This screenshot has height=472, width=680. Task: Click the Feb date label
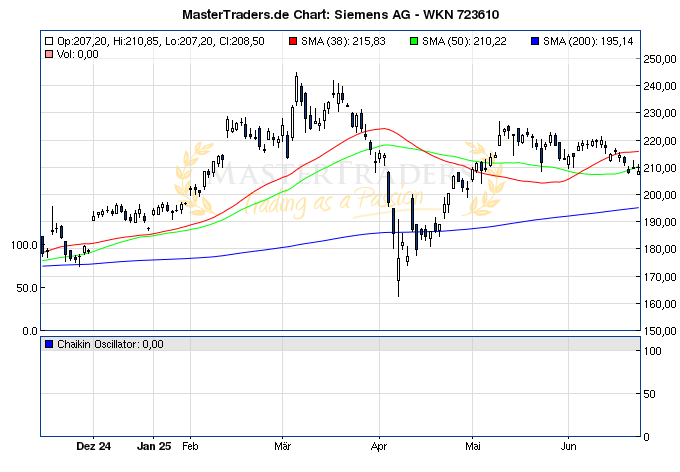(190, 446)
